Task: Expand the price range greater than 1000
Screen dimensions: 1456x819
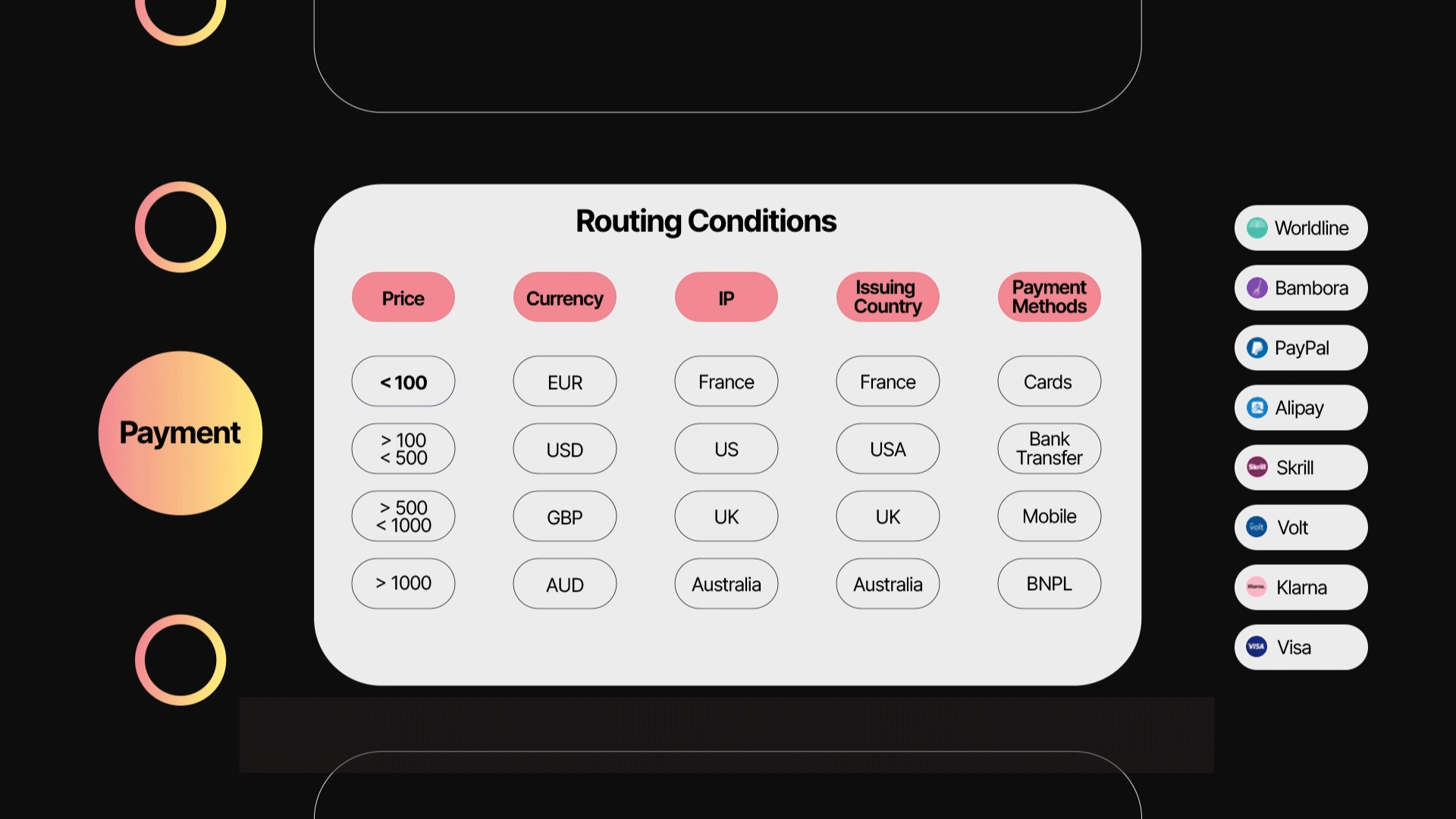Action: (402, 583)
